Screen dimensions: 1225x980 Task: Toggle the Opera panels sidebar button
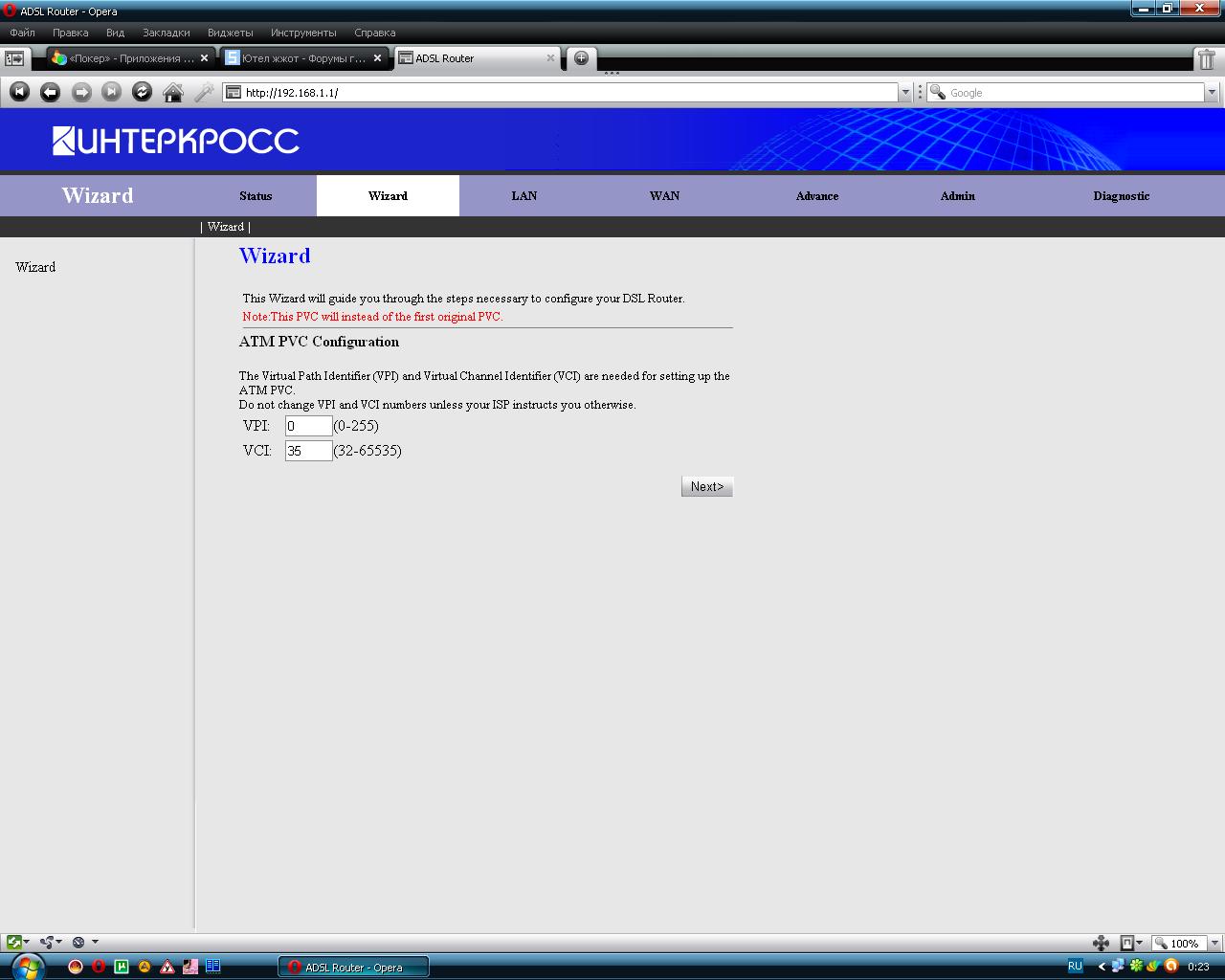tap(14, 58)
